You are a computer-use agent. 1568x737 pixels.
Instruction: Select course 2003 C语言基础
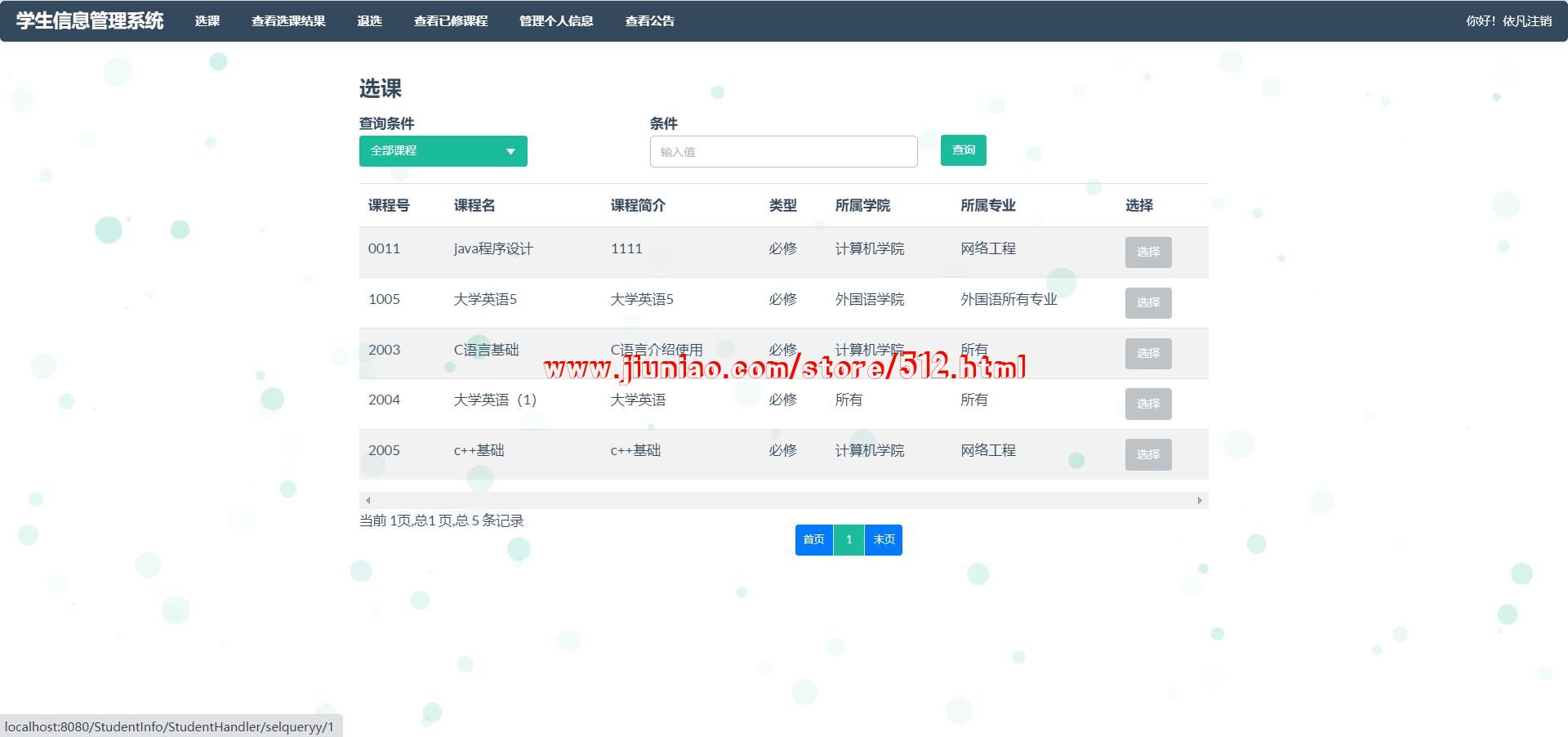coord(1147,353)
